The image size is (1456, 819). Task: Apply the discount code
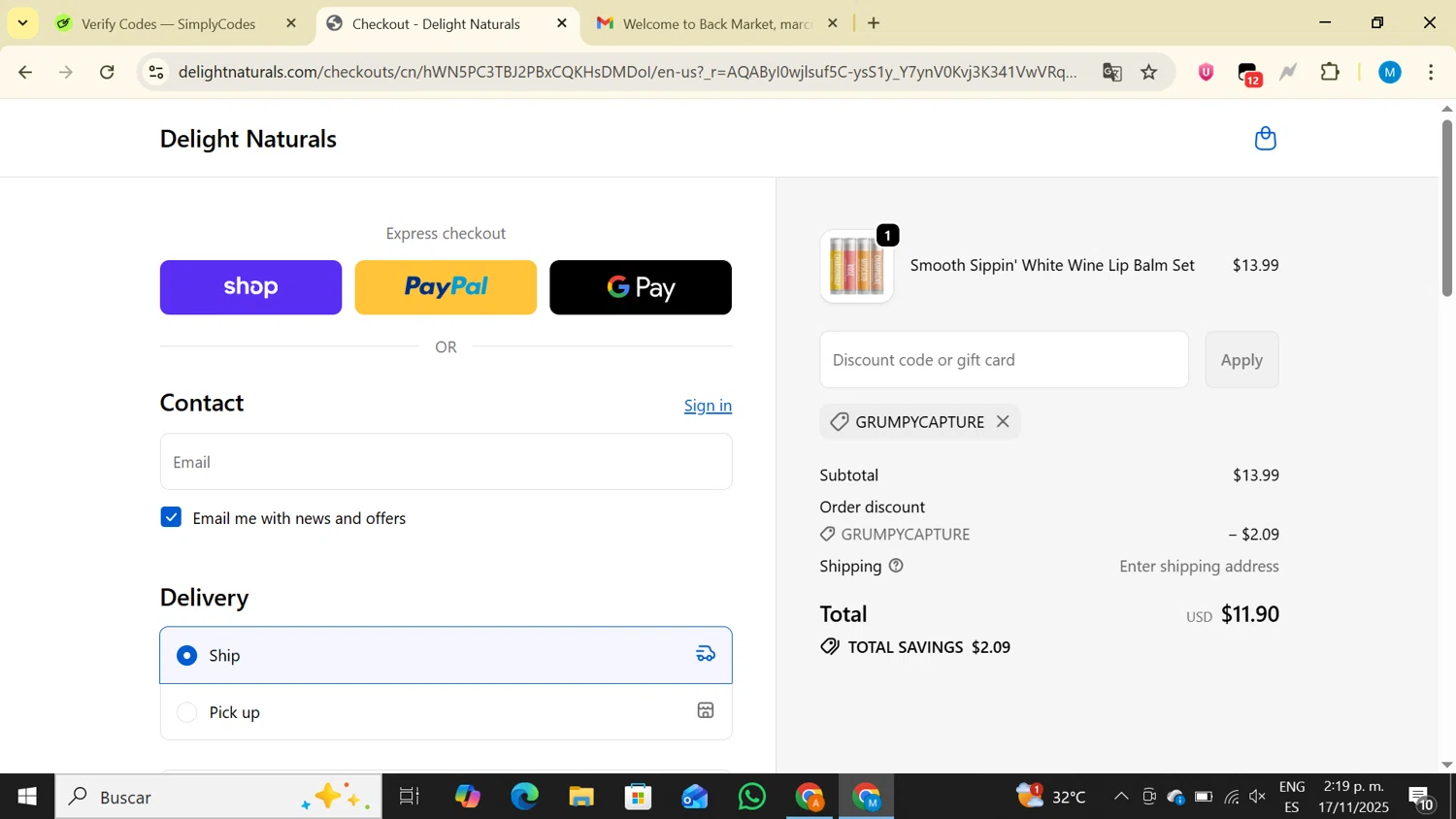1241,360
